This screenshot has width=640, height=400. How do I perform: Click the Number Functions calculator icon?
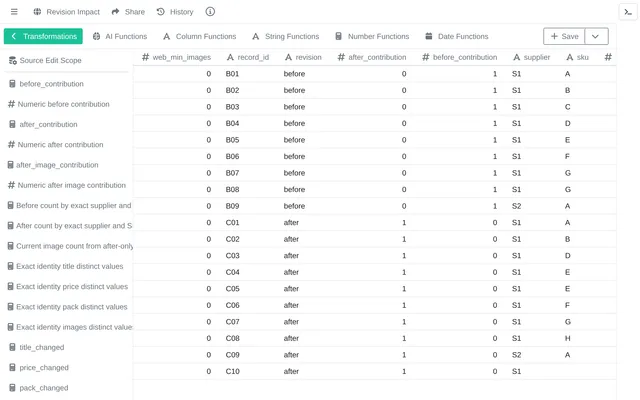338,36
